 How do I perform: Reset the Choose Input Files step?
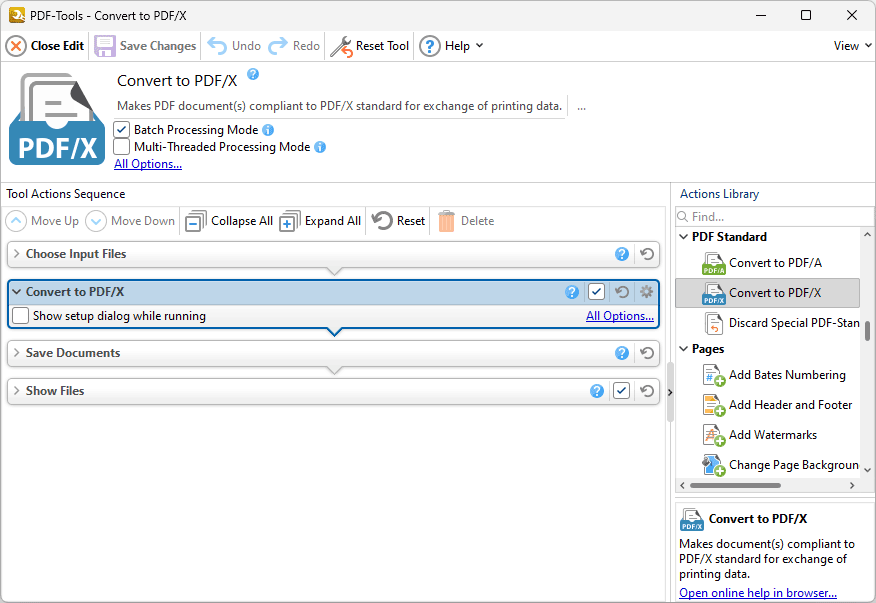(647, 254)
